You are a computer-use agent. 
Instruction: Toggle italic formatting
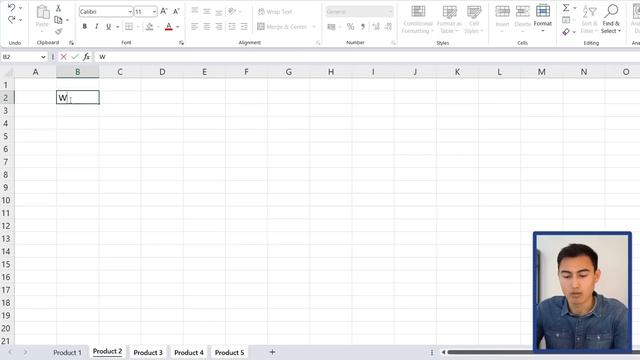[x=96, y=27]
